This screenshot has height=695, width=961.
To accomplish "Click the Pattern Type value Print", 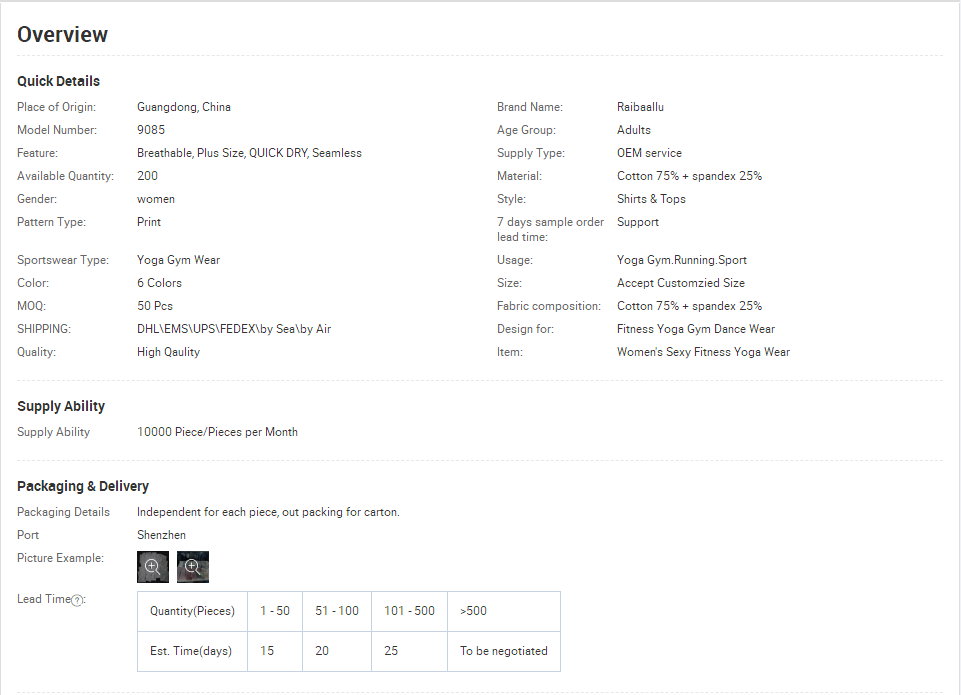I will pyautogui.click(x=149, y=222).
